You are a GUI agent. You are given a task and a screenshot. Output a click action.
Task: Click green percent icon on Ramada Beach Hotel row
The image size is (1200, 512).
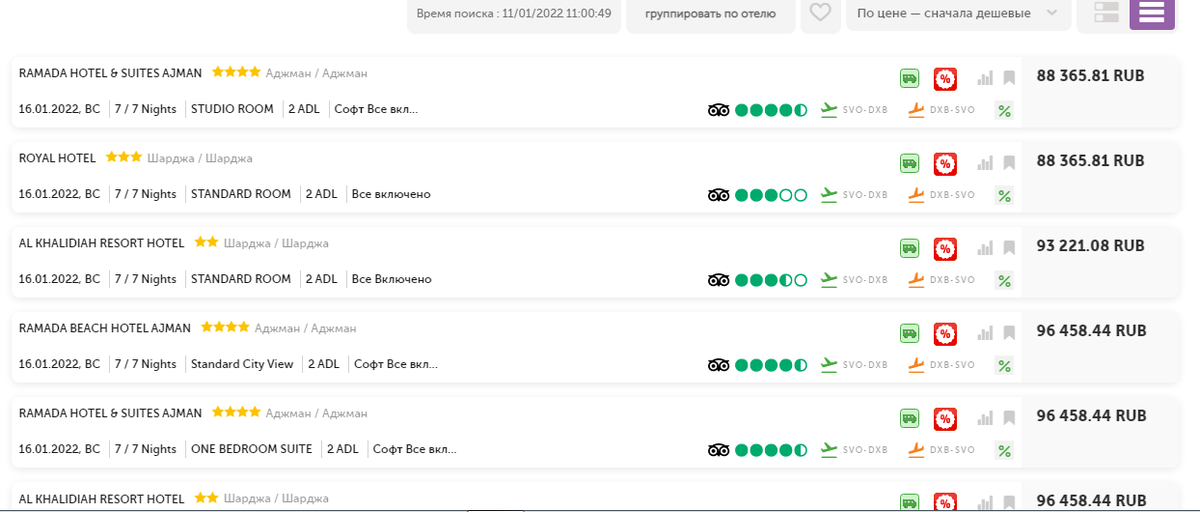coord(1004,366)
